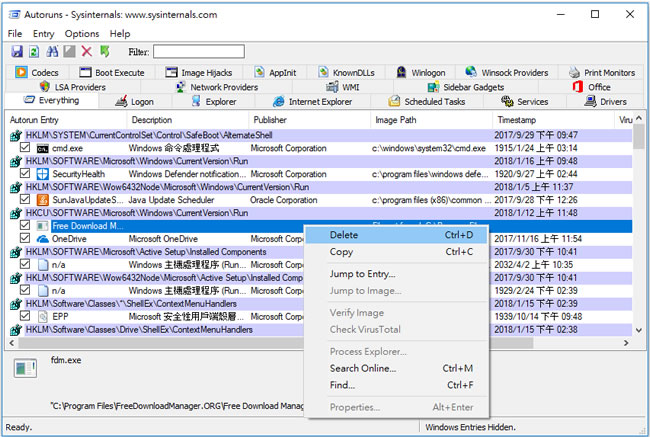
Task: Click horizontal scrollbar right arrow
Action: pyautogui.click(x=626, y=343)
